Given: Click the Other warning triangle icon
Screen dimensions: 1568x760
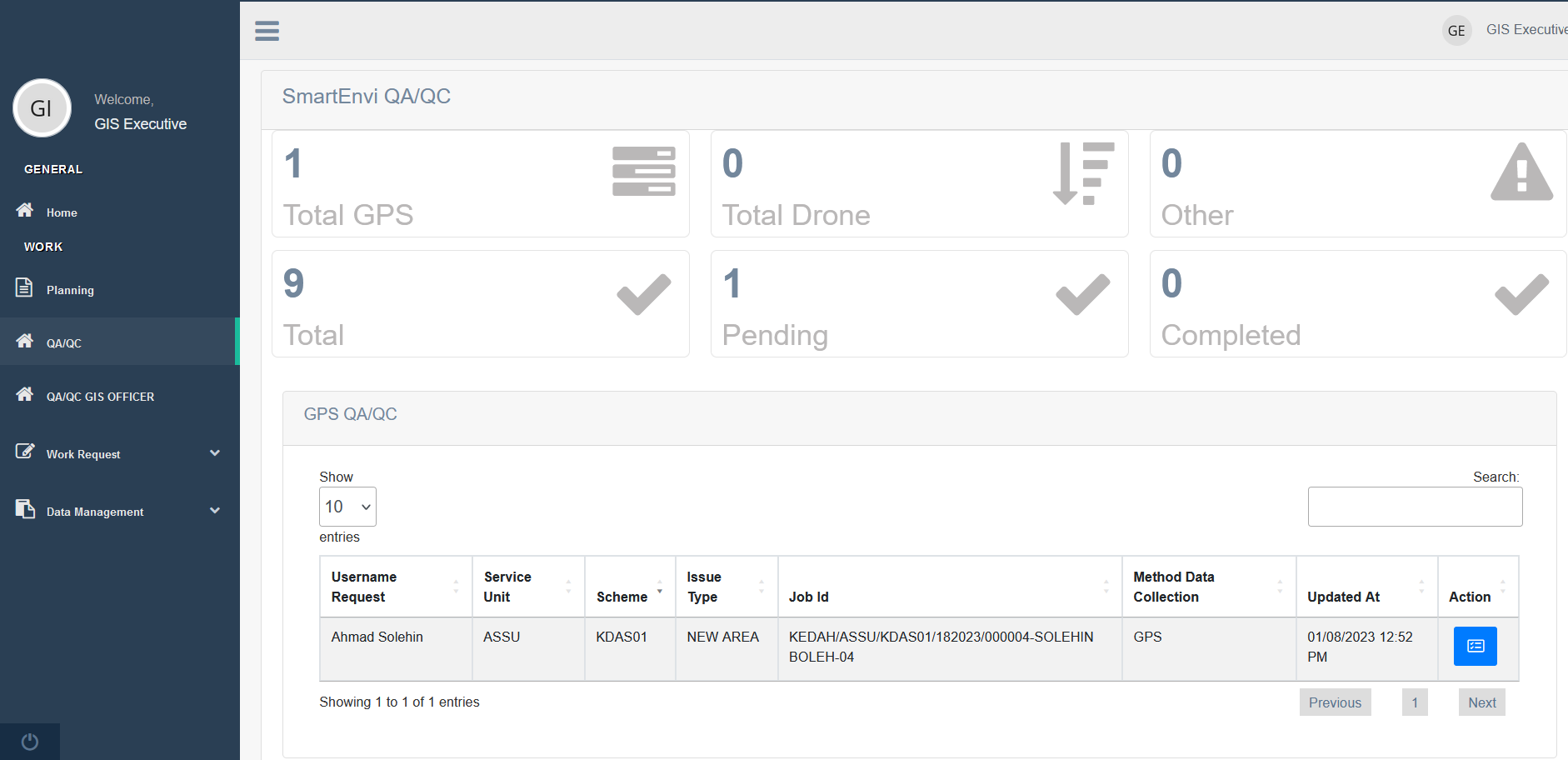Looking at the screenshot, I should (x=1521, y=172).
